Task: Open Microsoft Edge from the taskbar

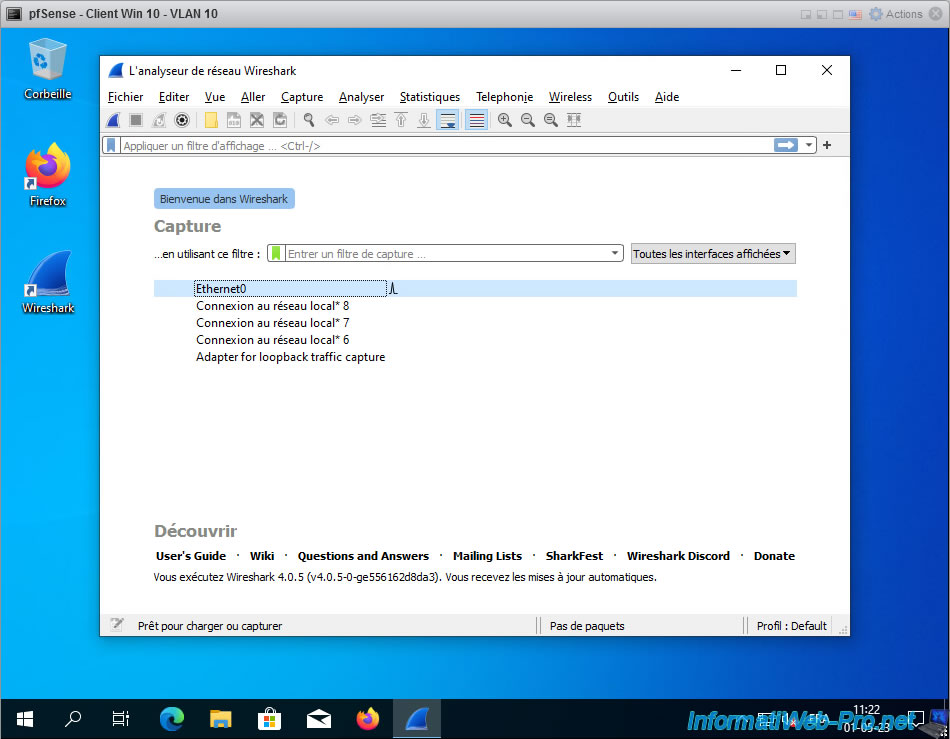Action: [172, 719]
